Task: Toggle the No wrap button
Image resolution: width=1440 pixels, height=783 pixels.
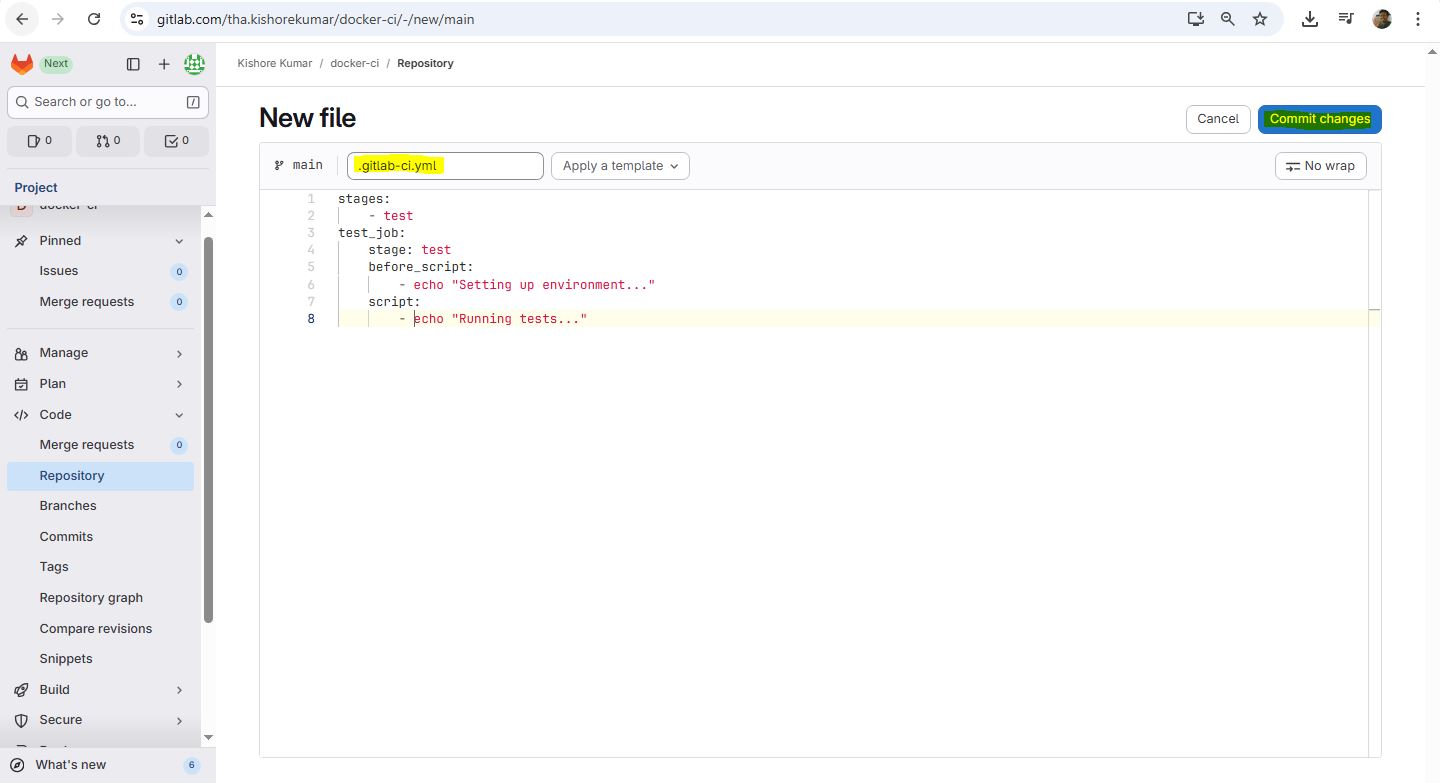Action: [1320, 166]
